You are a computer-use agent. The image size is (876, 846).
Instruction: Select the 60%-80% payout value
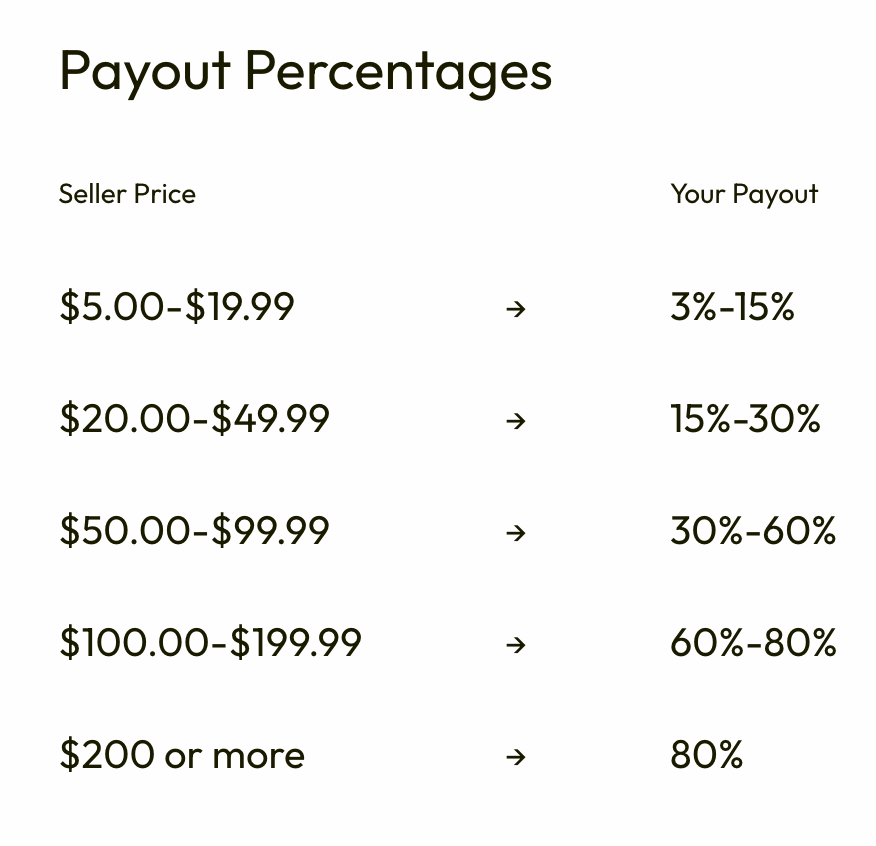(x=753, y=643)
